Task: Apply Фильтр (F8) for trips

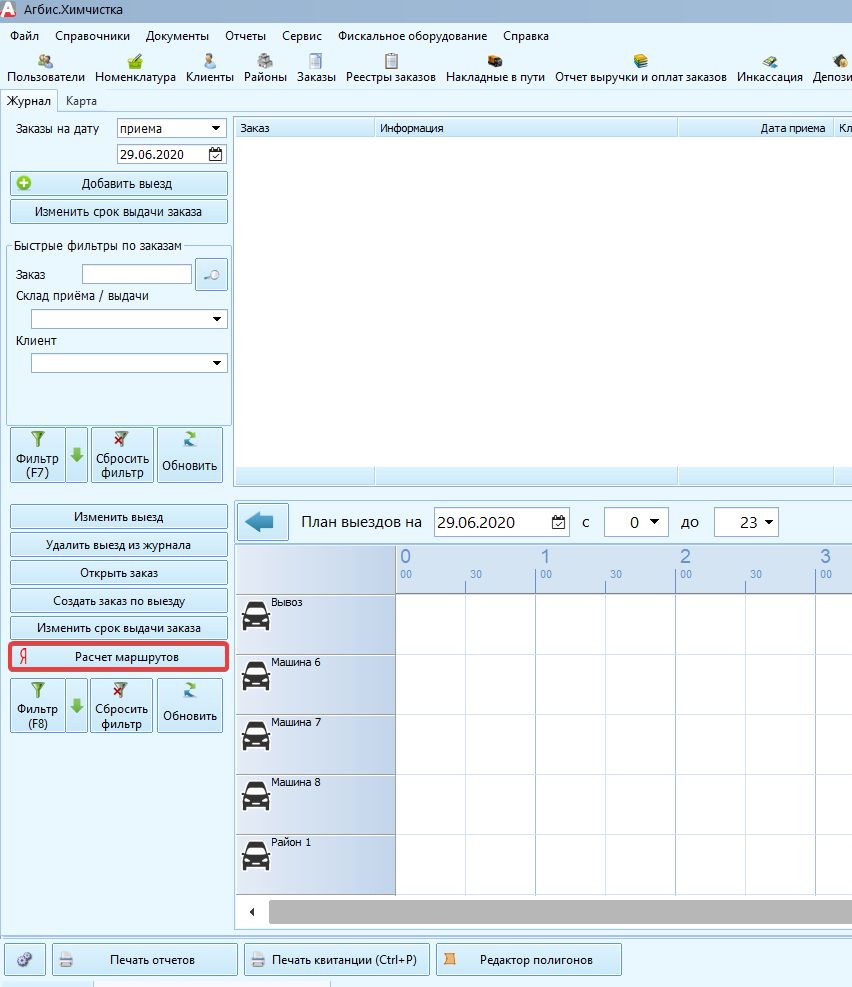Action: pos(38,706)
